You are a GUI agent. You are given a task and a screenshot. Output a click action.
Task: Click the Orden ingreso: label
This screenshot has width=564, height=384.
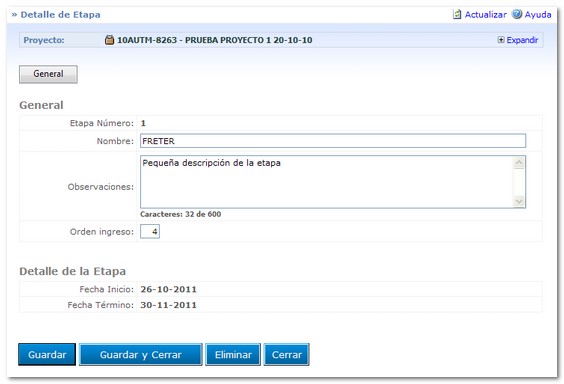point(102,232)
